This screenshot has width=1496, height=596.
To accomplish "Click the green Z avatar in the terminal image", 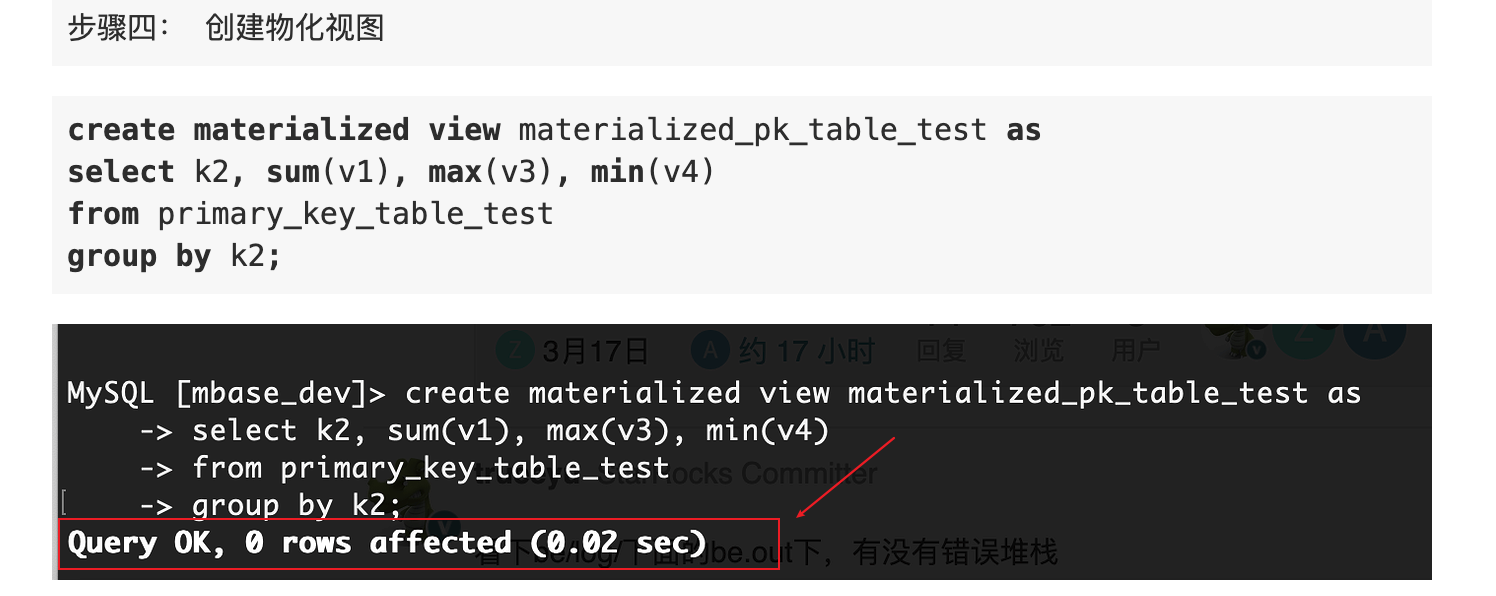I will click(516, 350).
